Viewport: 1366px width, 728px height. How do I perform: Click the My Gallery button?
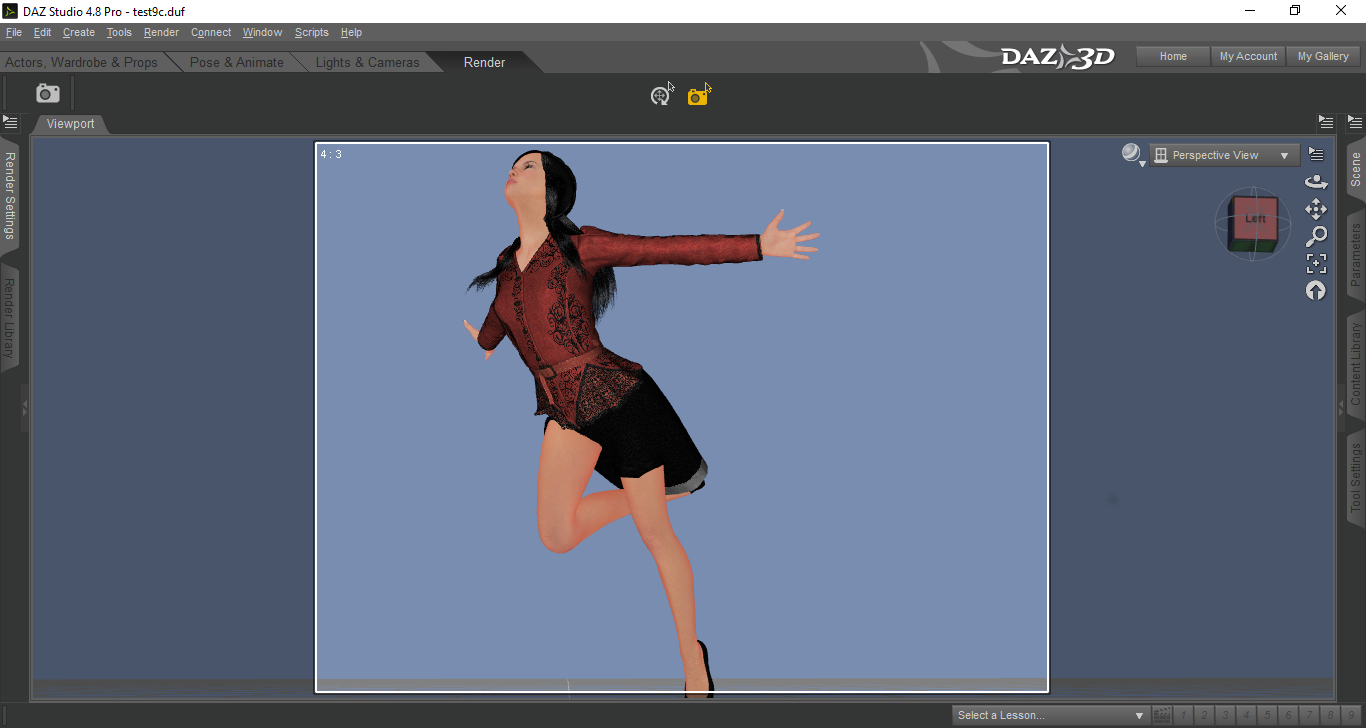1323,56
